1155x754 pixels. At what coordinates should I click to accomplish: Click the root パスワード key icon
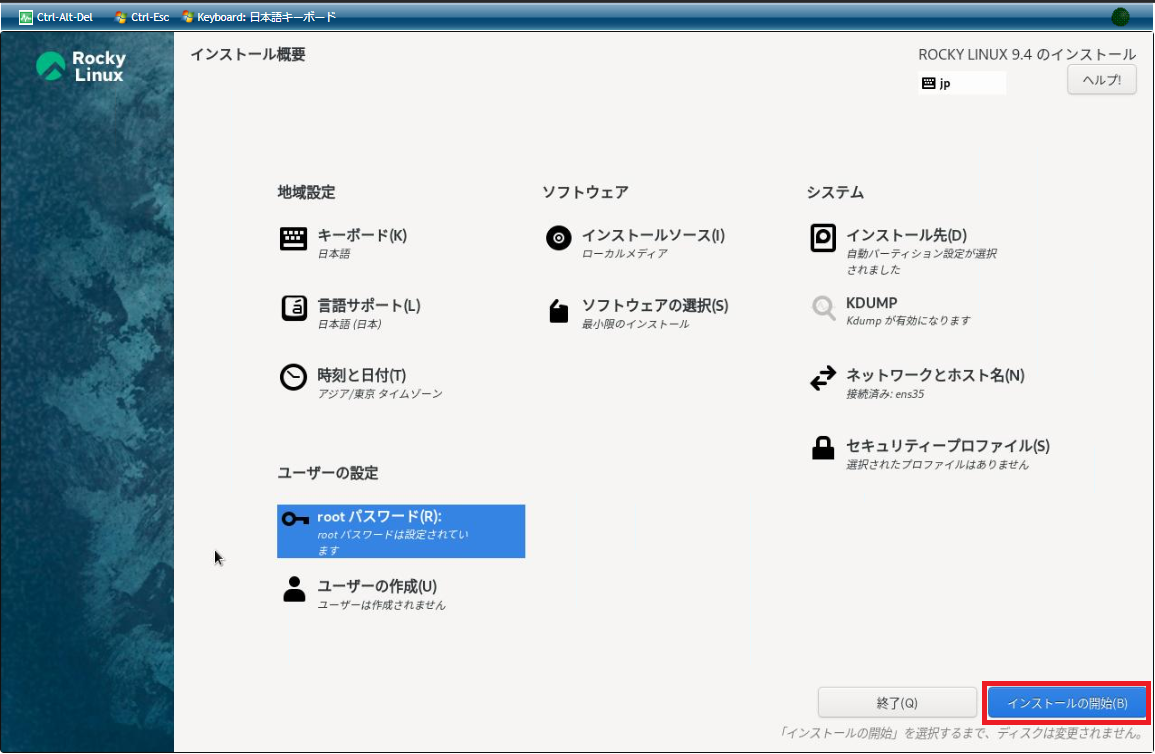tap(294, 518)
